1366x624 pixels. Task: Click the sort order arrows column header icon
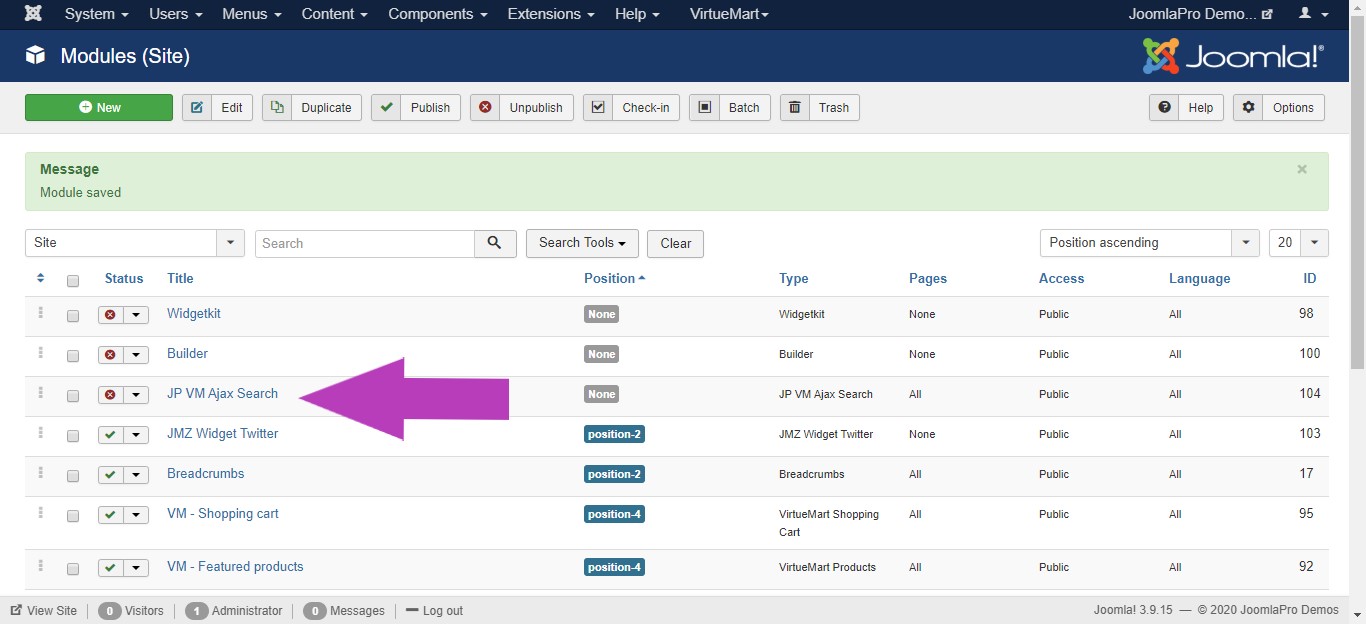[40, 278]
